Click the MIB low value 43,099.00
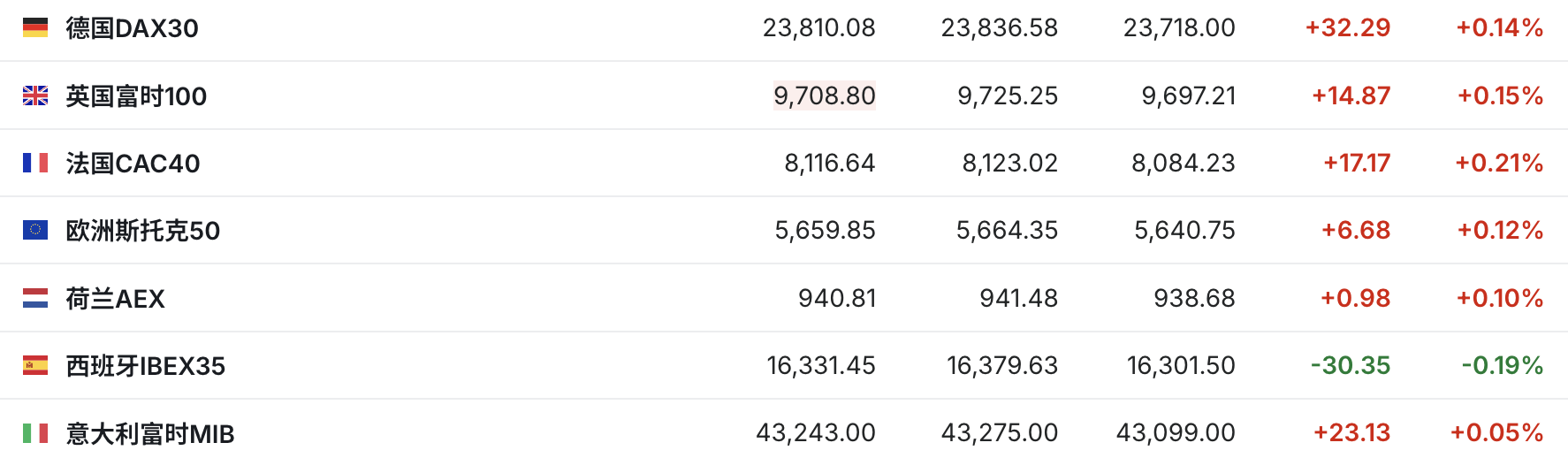The image size is (1568, 458). click(1176, 432)
